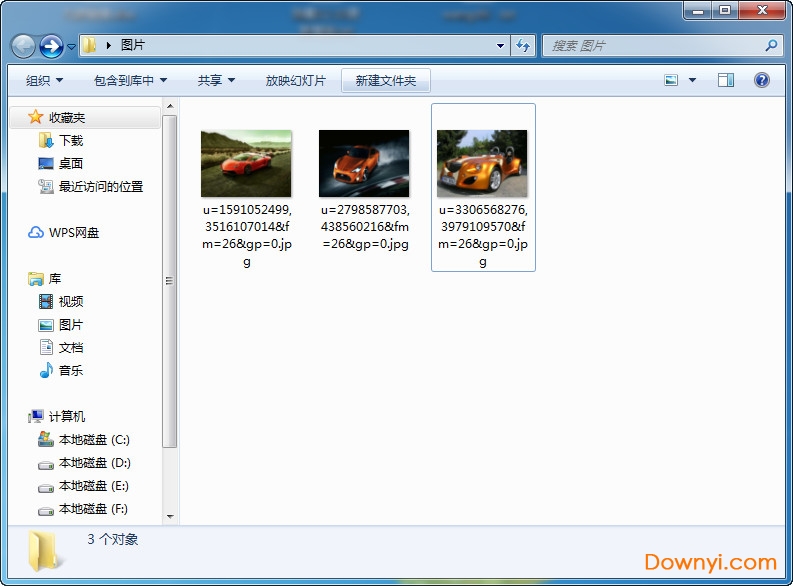Click the folder icon in address bar

(x=90, y=46)
